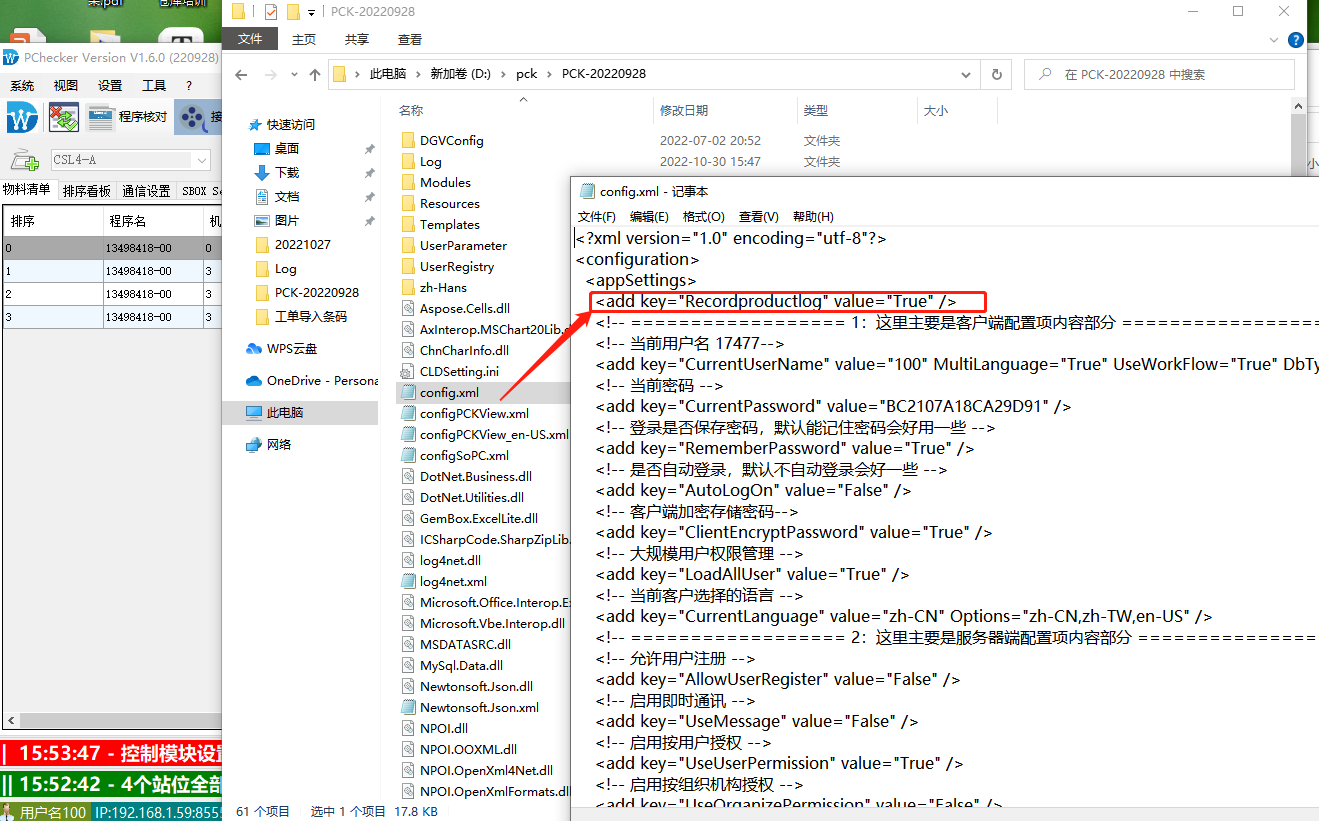Open the 格式(O) menu in Notepad
Image resolution: width=1319 pixels, height=821 pixels.
coord(702,216)
